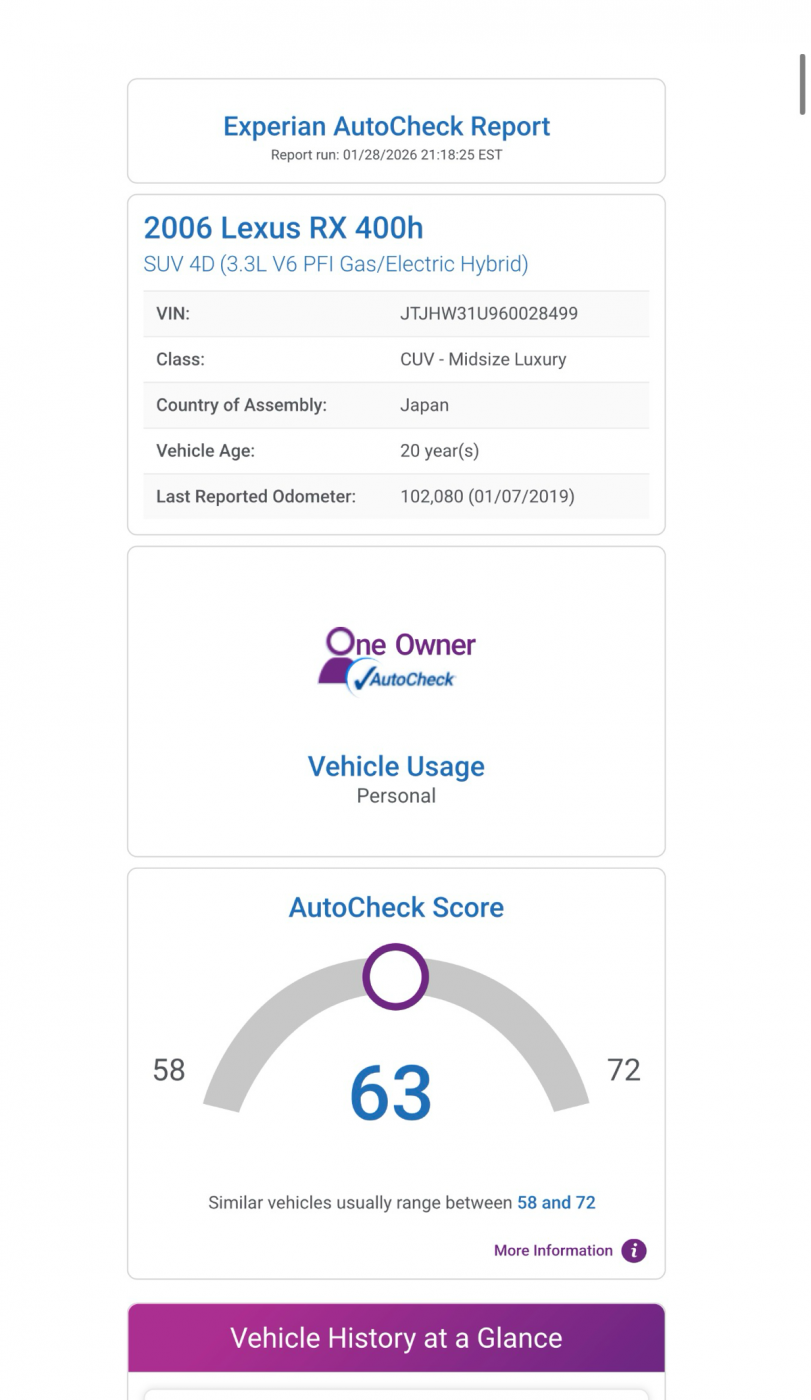Click the Vehicle Age 20 year(s) value
Screen dimensions: 811x1400
[439, 450]
